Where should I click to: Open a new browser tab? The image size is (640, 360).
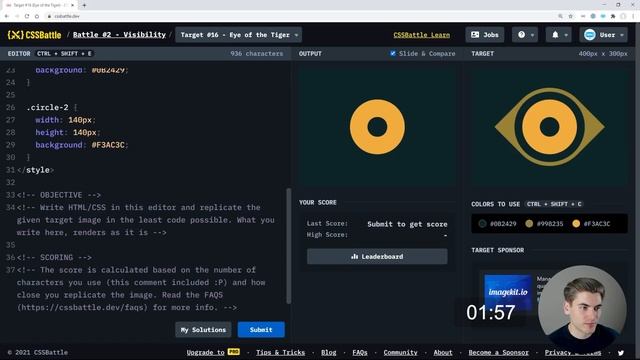(x=84, y=5)
